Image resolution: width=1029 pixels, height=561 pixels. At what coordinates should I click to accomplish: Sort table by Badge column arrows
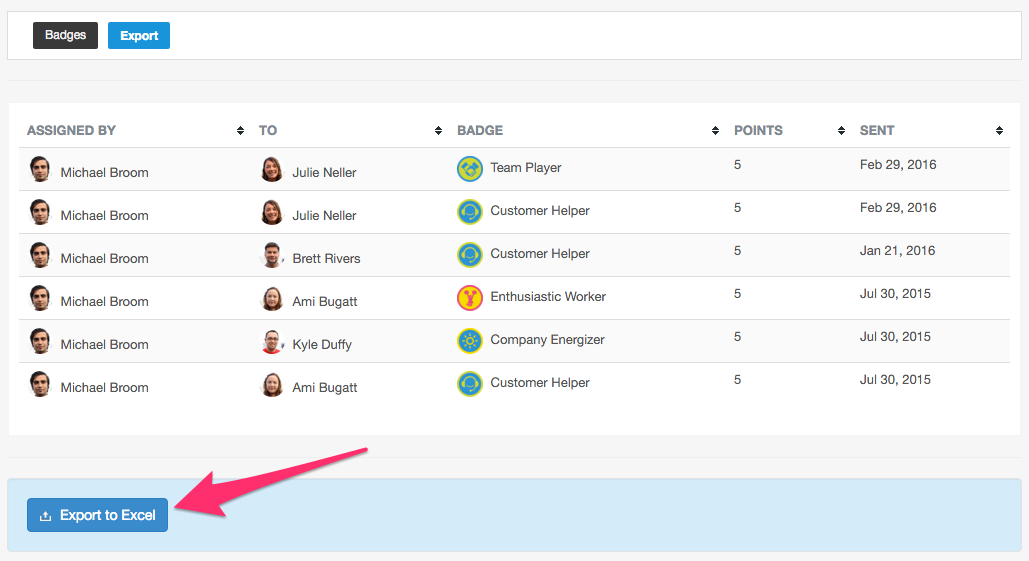(x=715, y=131)
